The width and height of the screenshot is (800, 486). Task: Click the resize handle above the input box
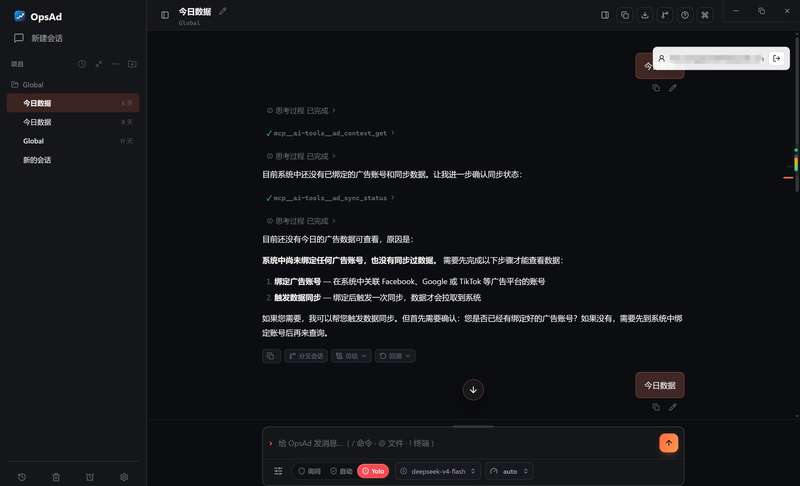pyautogui.click(x=473, y=426)
